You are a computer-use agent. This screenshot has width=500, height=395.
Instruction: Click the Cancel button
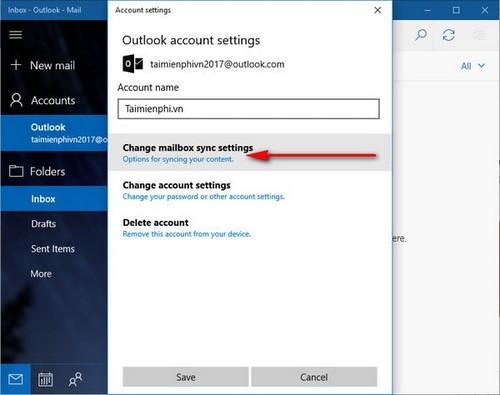[x=314, y=377]
